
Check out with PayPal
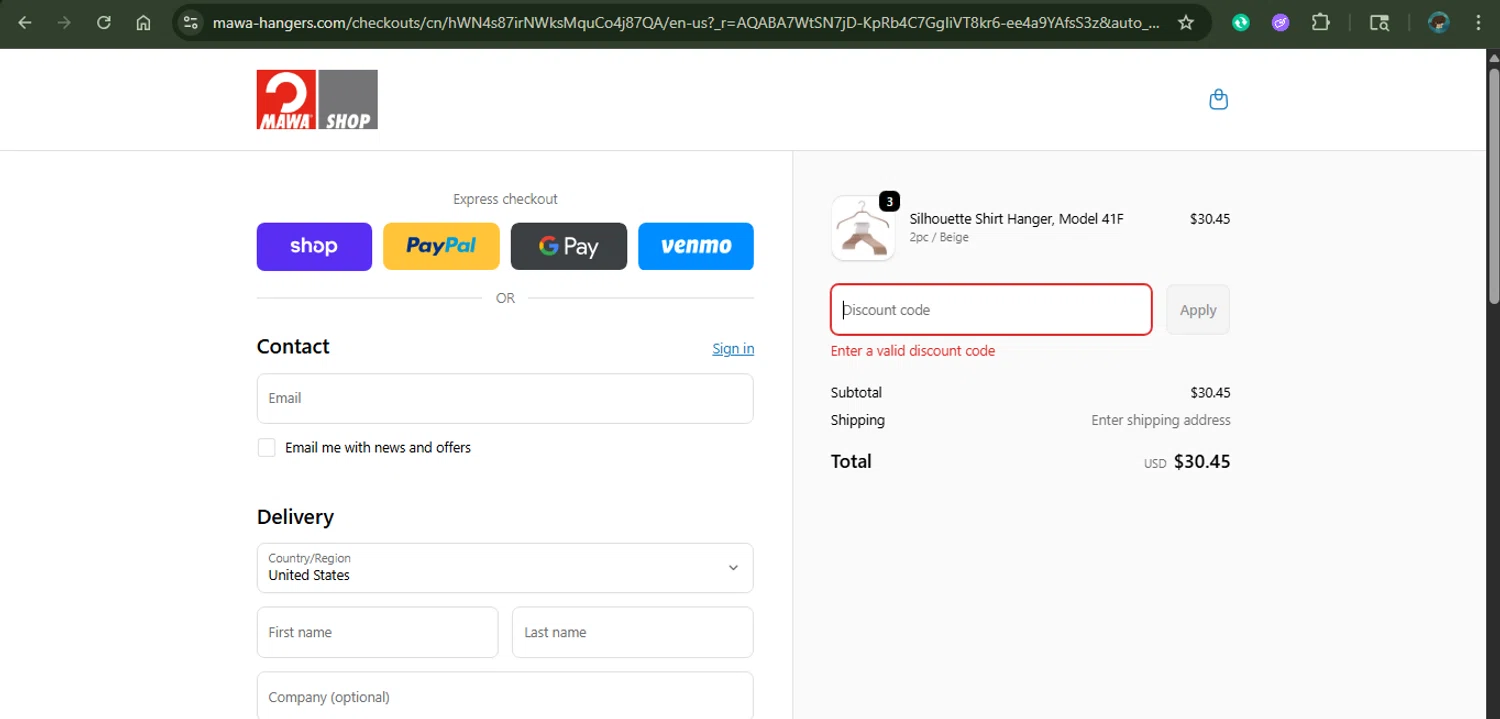[441, 246]
